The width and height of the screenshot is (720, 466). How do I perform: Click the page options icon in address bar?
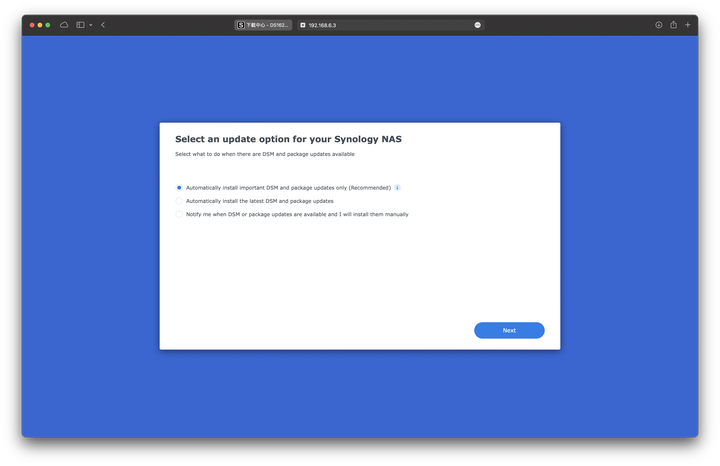(x=478, y=25)
